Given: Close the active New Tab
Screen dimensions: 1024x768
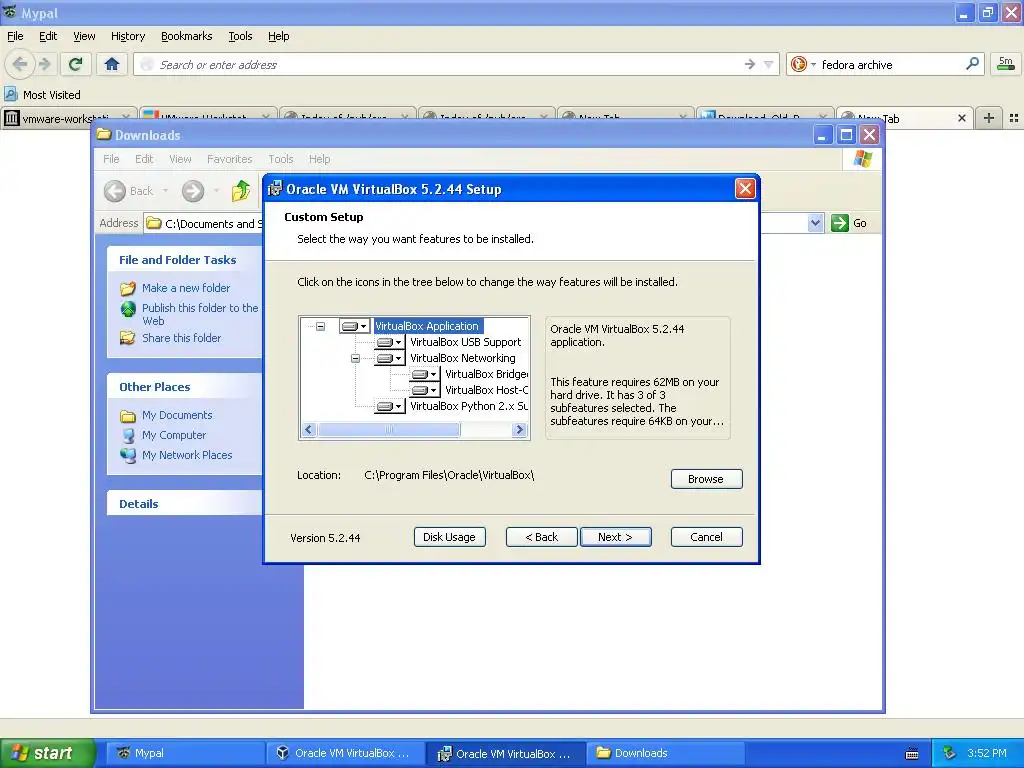Looking at the screenshot, I should 961,118.
